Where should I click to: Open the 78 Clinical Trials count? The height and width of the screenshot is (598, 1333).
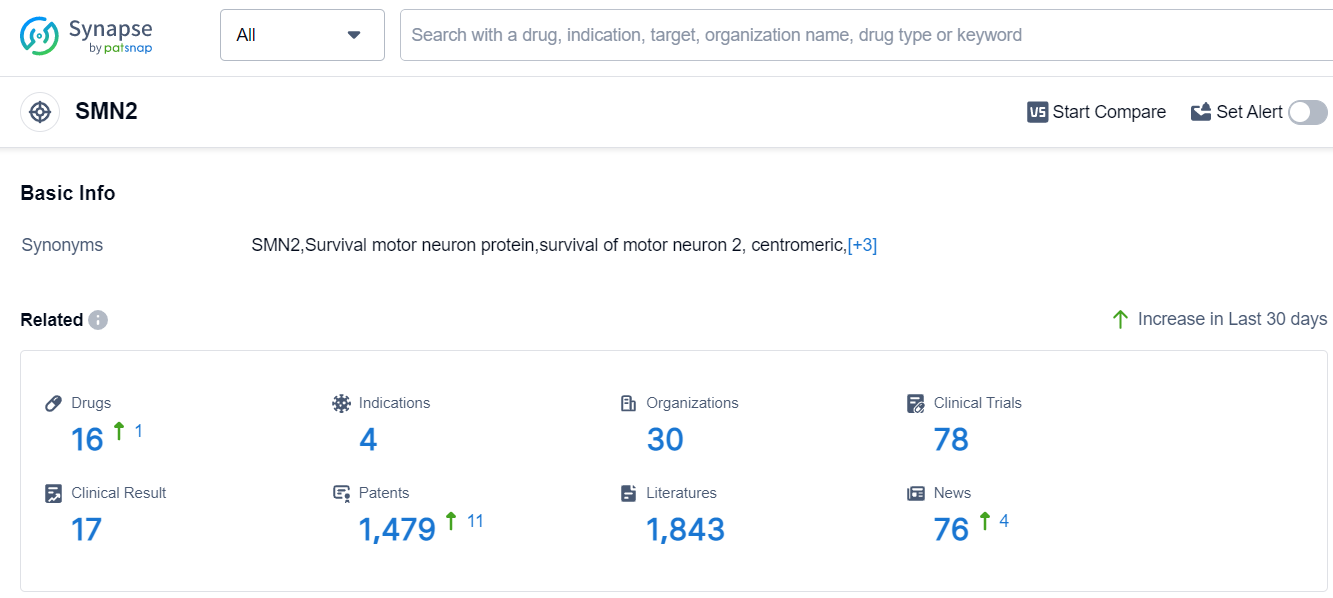point(951,439)
